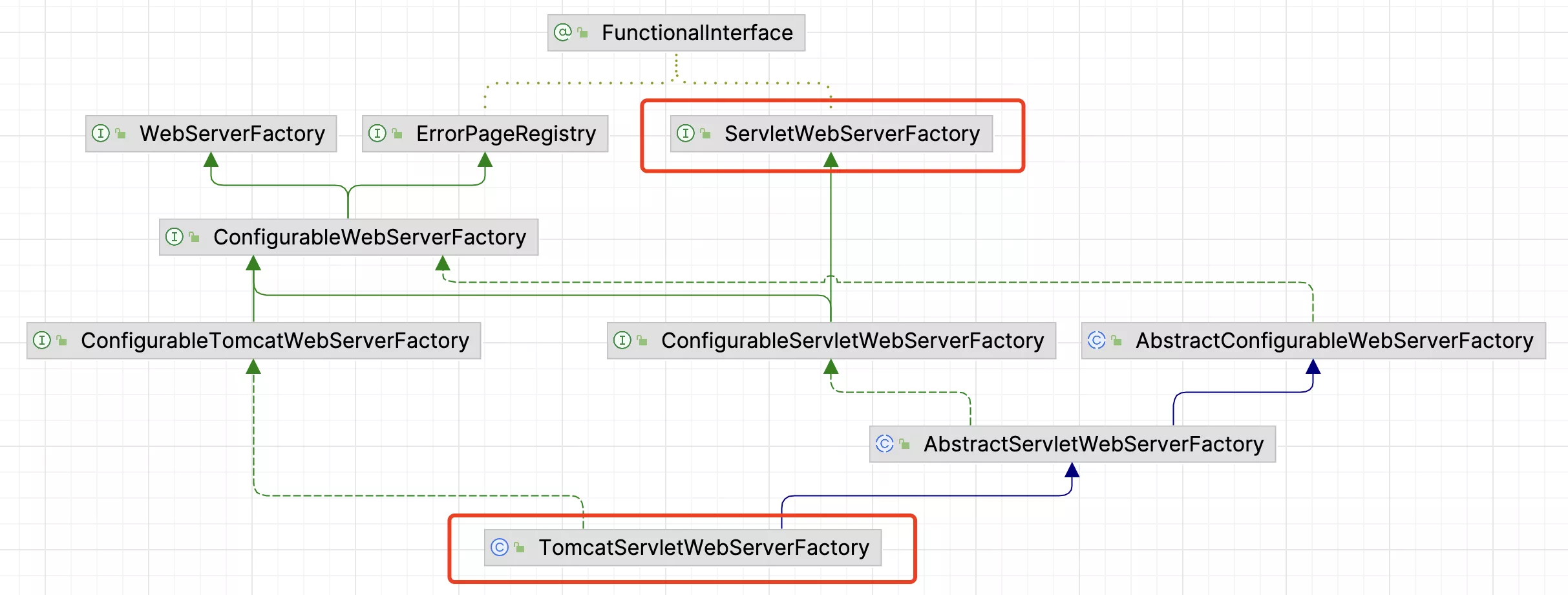Select the ConfigurableServletWebServerFactory node
1568x595 pixels.
831,341
